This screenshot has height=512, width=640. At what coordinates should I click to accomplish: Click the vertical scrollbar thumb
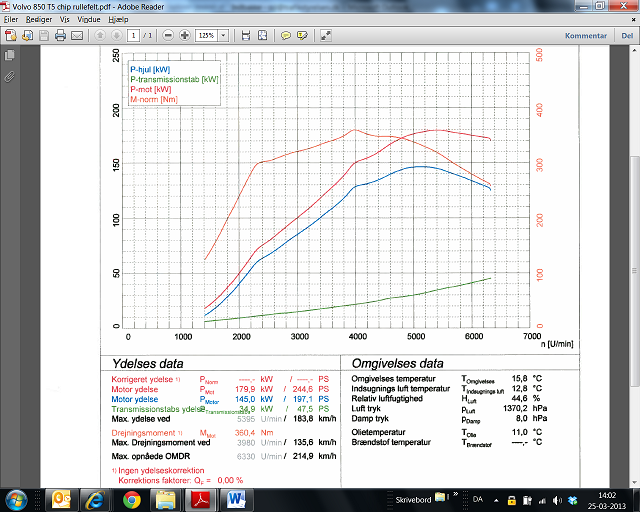point(634,271)
